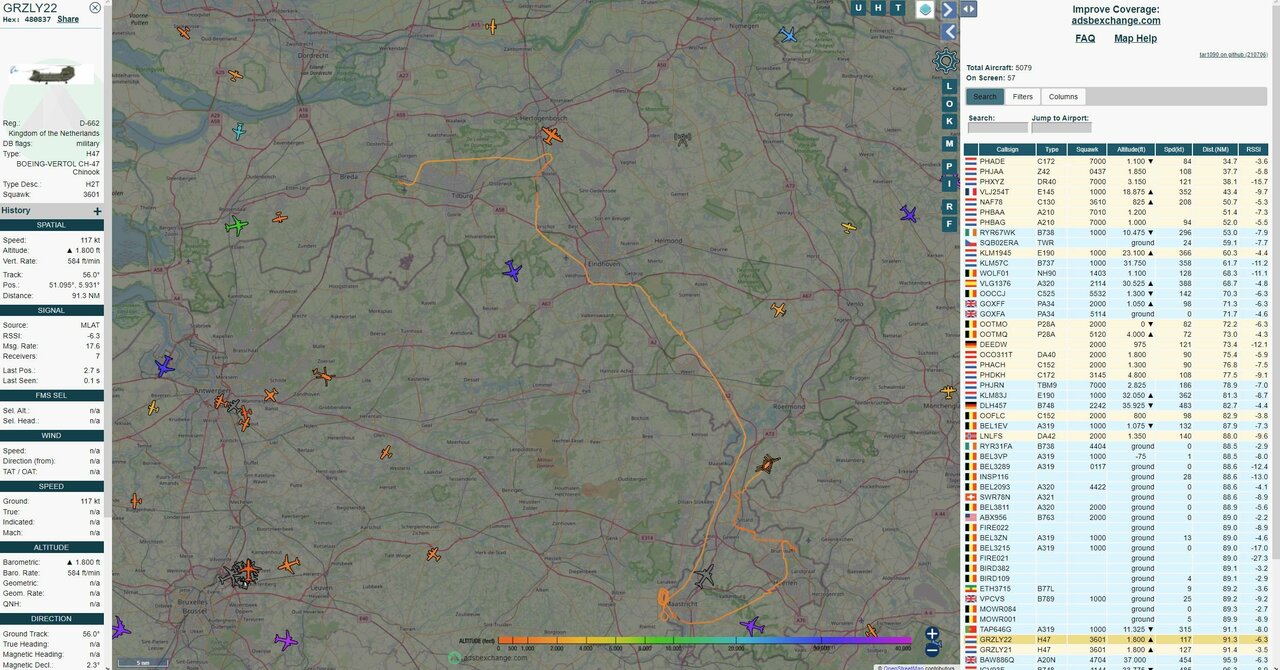Screen dimensions: 1280x670
Task: Click the zoom in plus button
Action: click(x=932, y=633)
